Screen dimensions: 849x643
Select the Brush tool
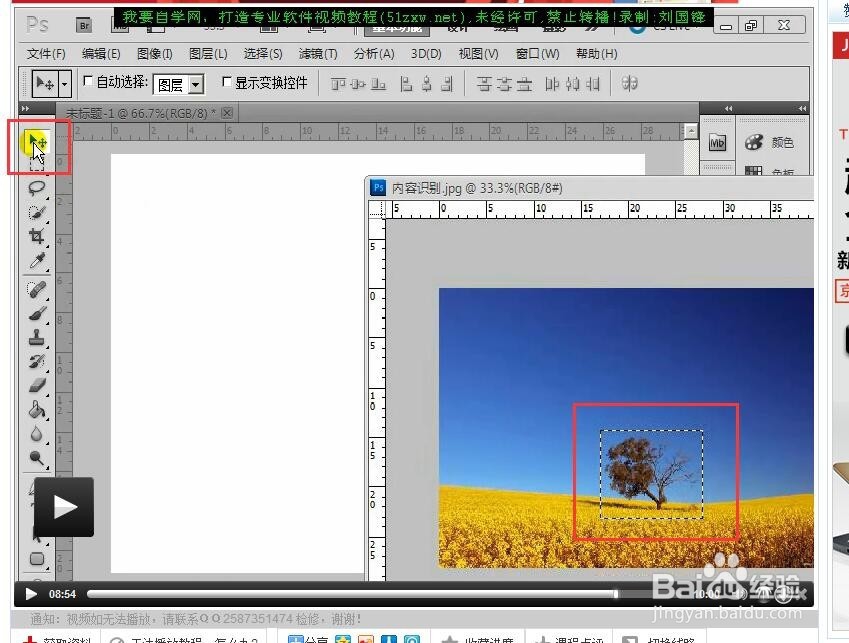[x=36, y=314]
